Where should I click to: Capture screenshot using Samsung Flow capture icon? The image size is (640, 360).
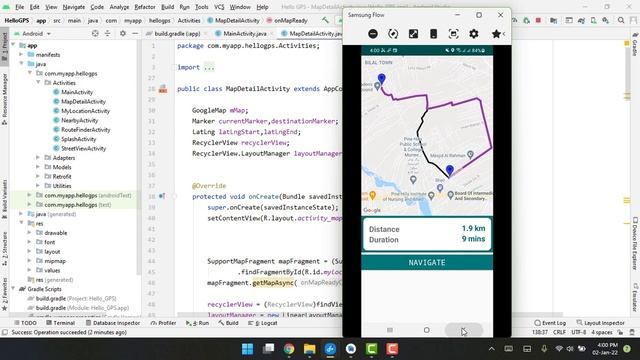[453, 34]
